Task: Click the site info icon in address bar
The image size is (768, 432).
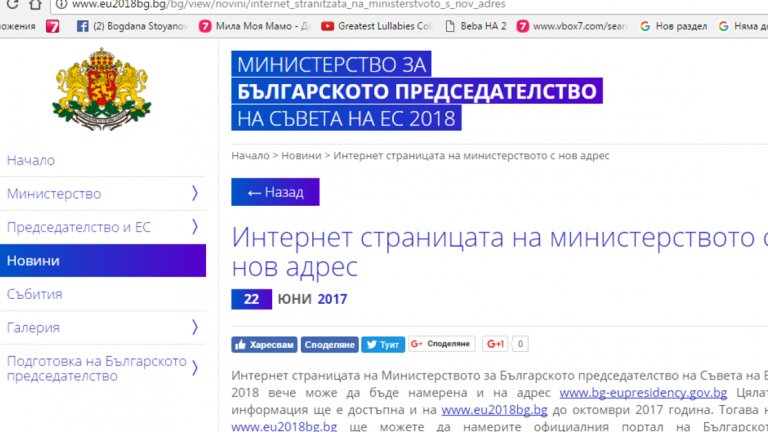Action: pyautogui.click(x=61, y=4)
